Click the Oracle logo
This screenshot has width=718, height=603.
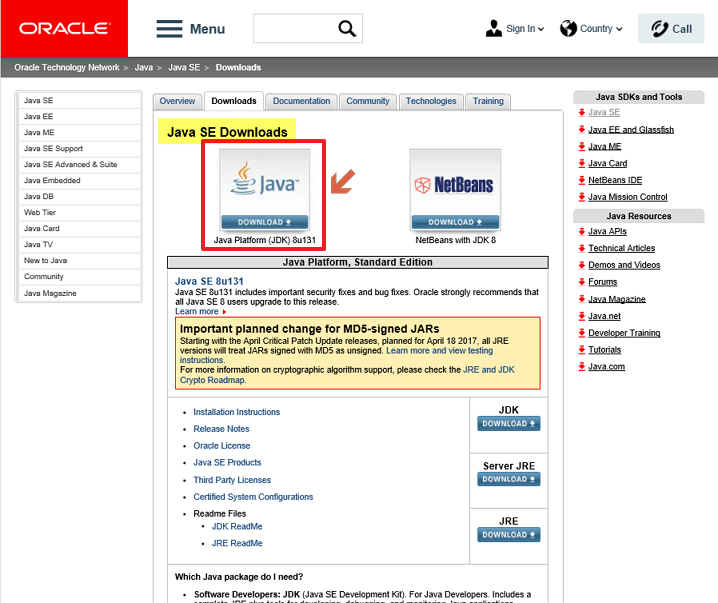[64, 28]
